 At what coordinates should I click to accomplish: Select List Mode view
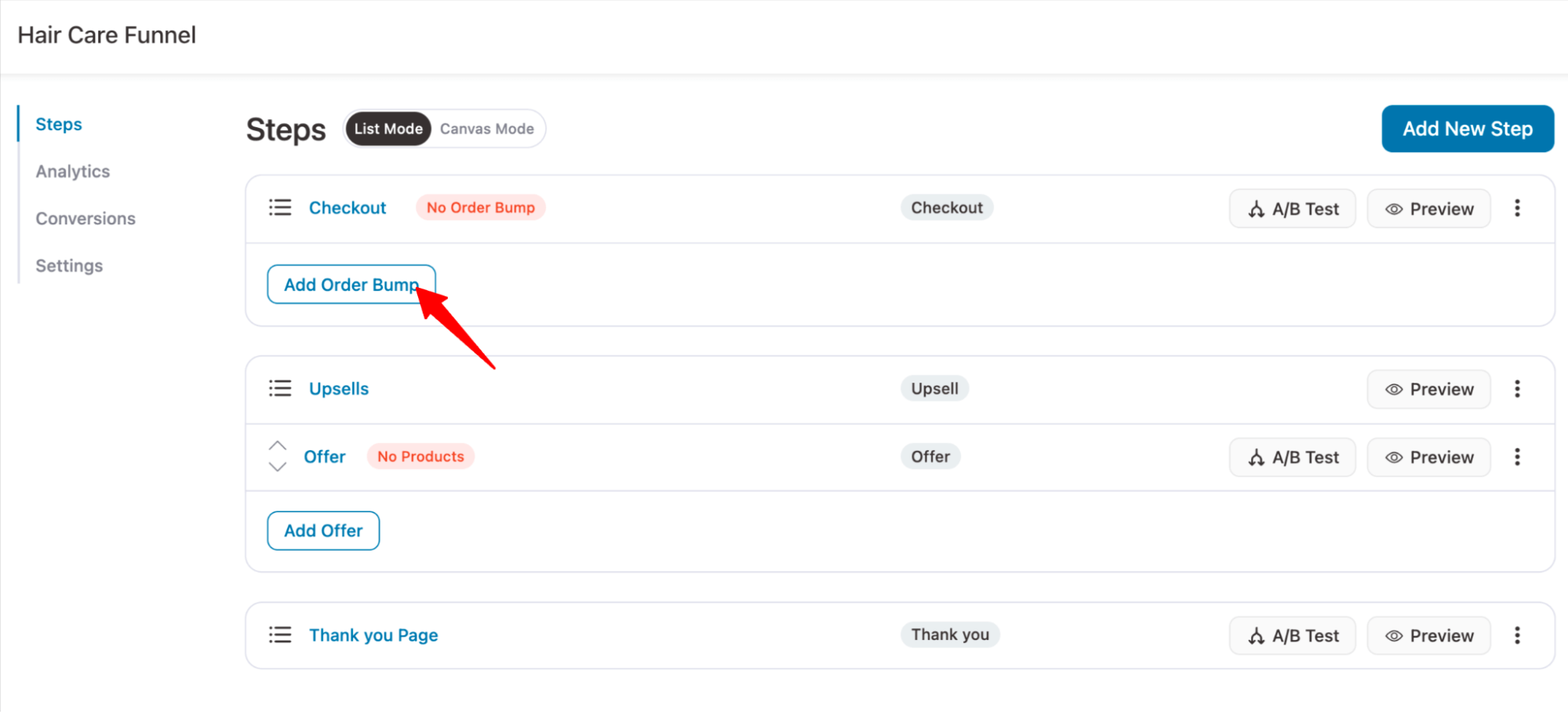point(388,129)
